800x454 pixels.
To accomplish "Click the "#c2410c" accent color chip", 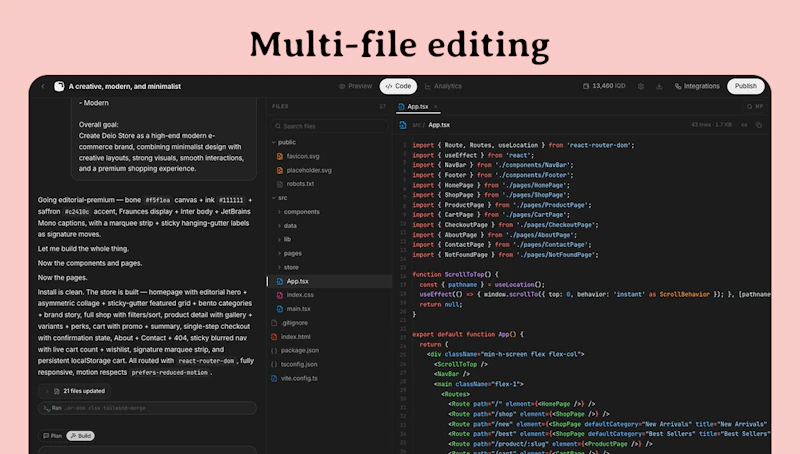I will [x=77, y=212].
